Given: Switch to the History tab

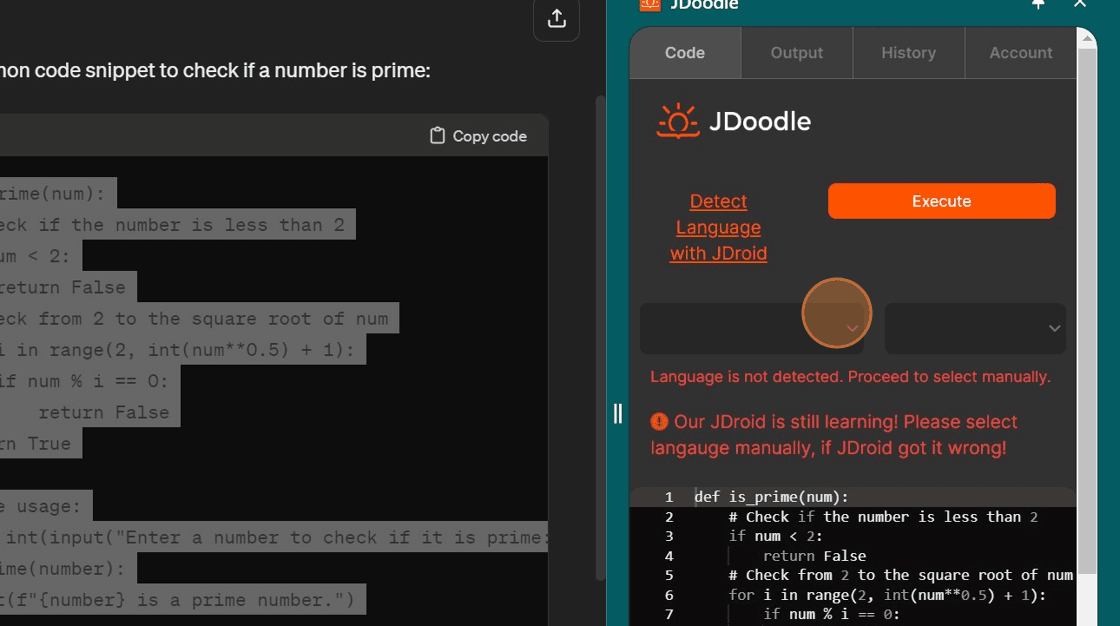Looking at the screenshot, I should [x=908, y=52].
